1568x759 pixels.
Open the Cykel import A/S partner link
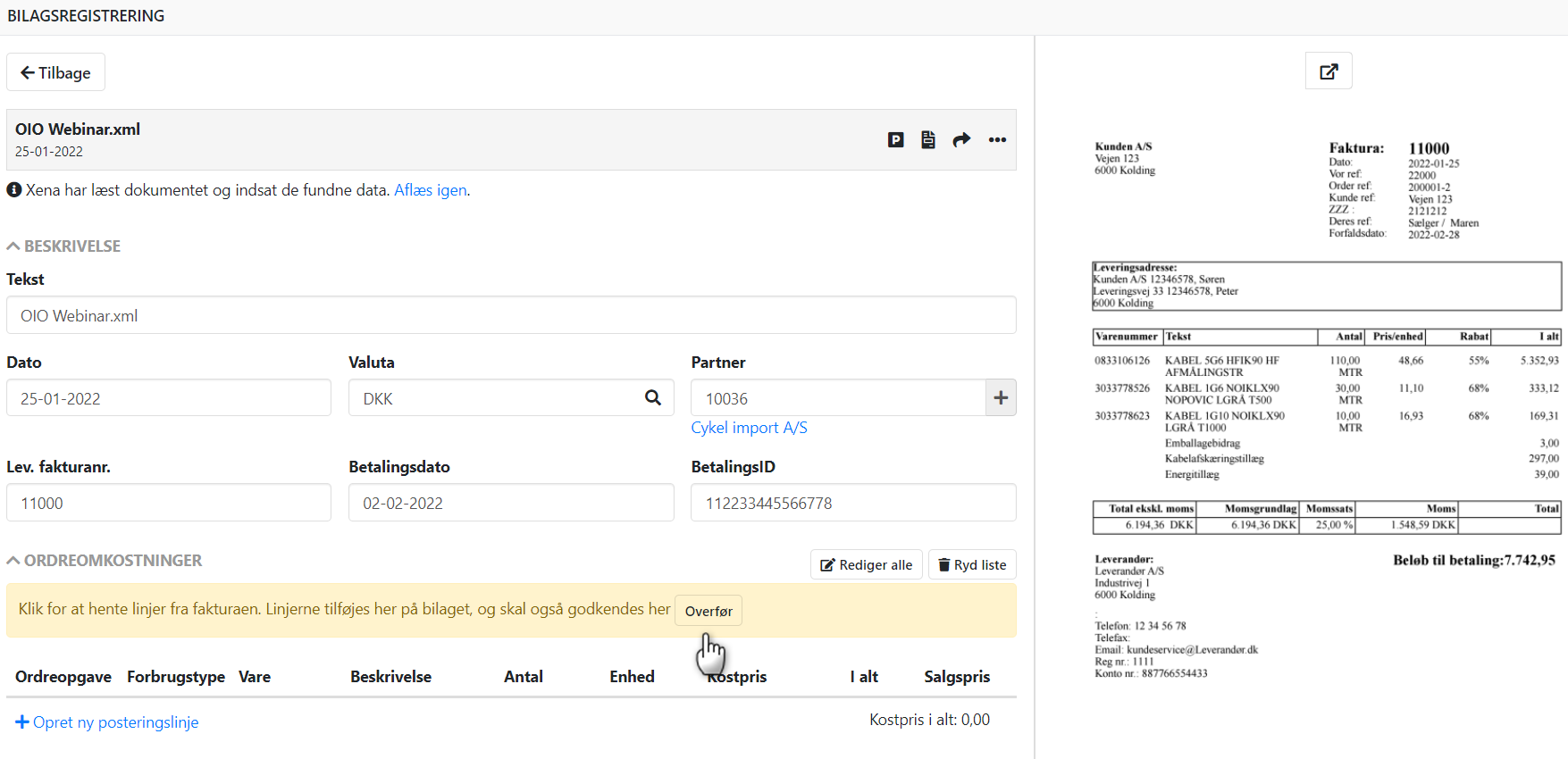click(749, 428)
